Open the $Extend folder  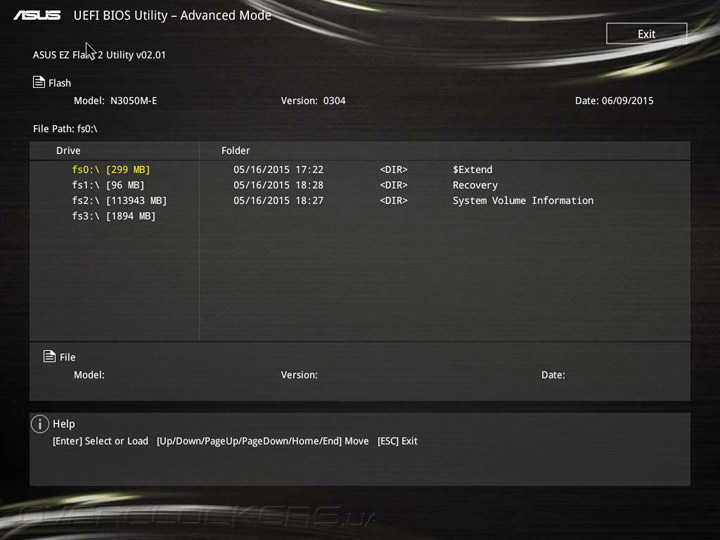[472, 169]
